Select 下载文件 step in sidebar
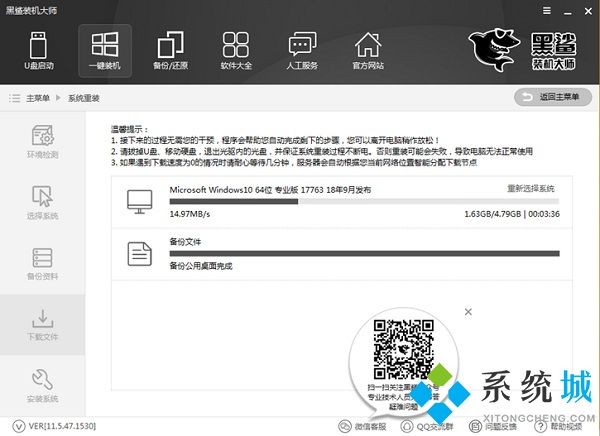600x436 pixels. 42,325
